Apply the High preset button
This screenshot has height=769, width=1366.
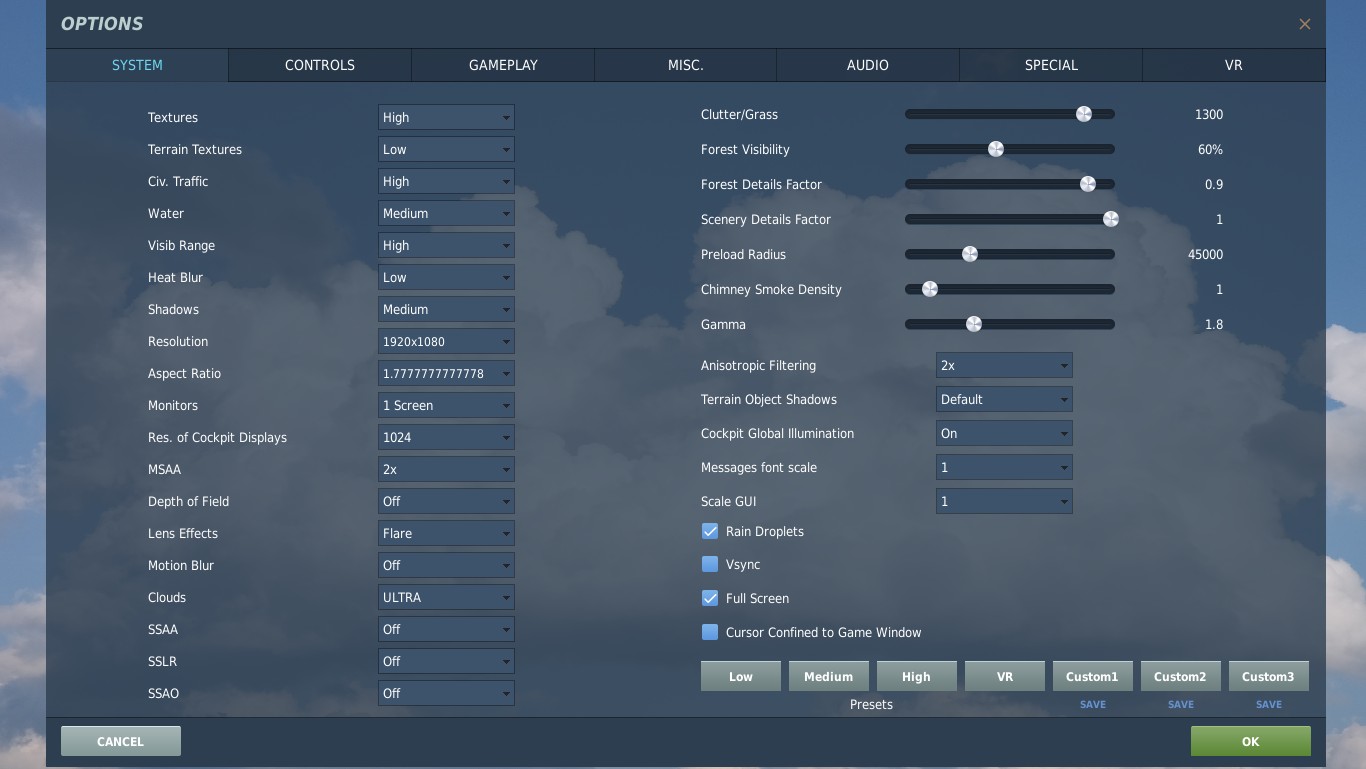[916, 676]
